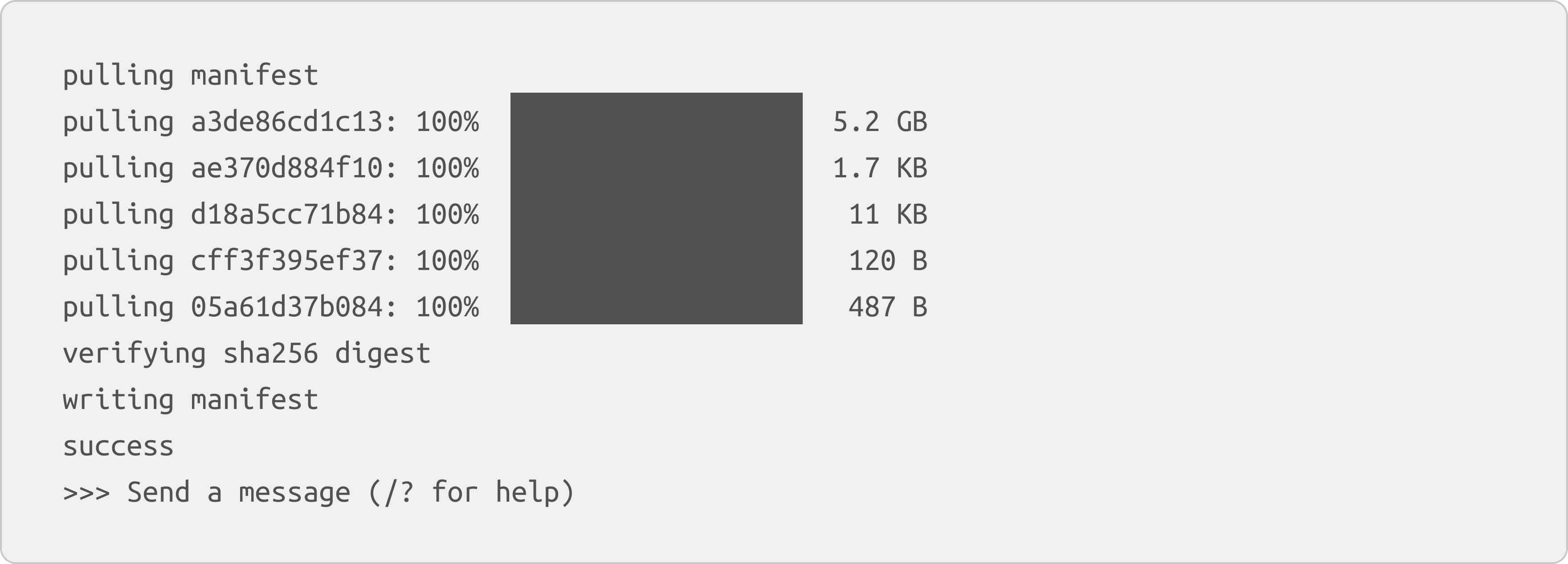This screenshot has height=564, width=1568.
Task: Click the dark progress bar block
Action: (x=656, y=208)
